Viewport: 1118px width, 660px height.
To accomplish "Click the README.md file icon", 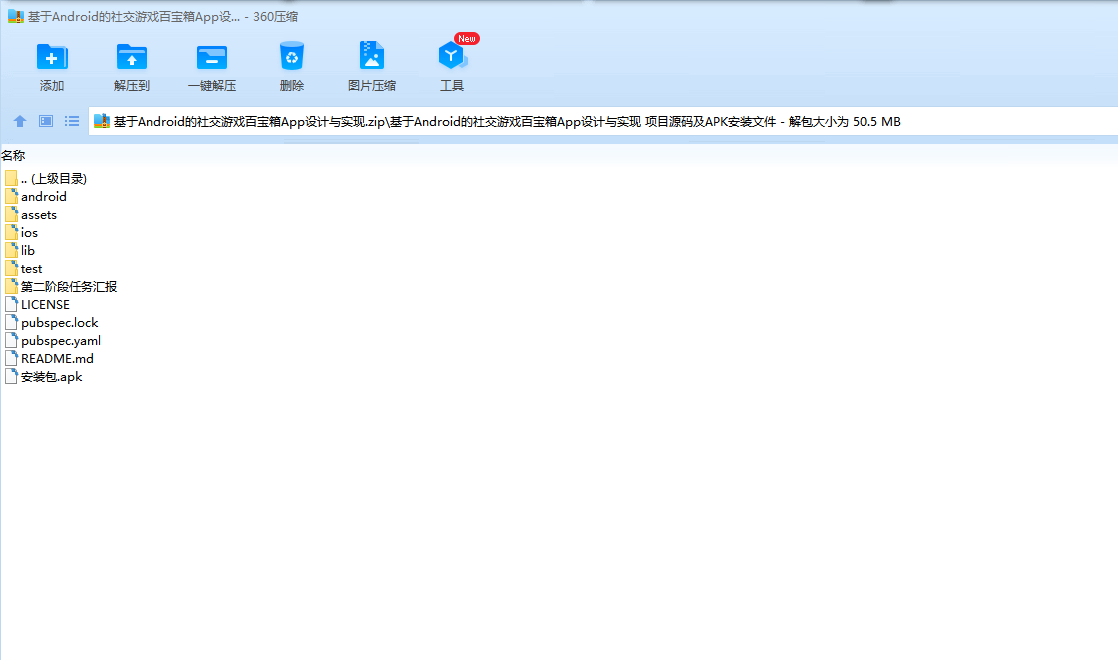I will pyautogui.click(x=11, y=359).
